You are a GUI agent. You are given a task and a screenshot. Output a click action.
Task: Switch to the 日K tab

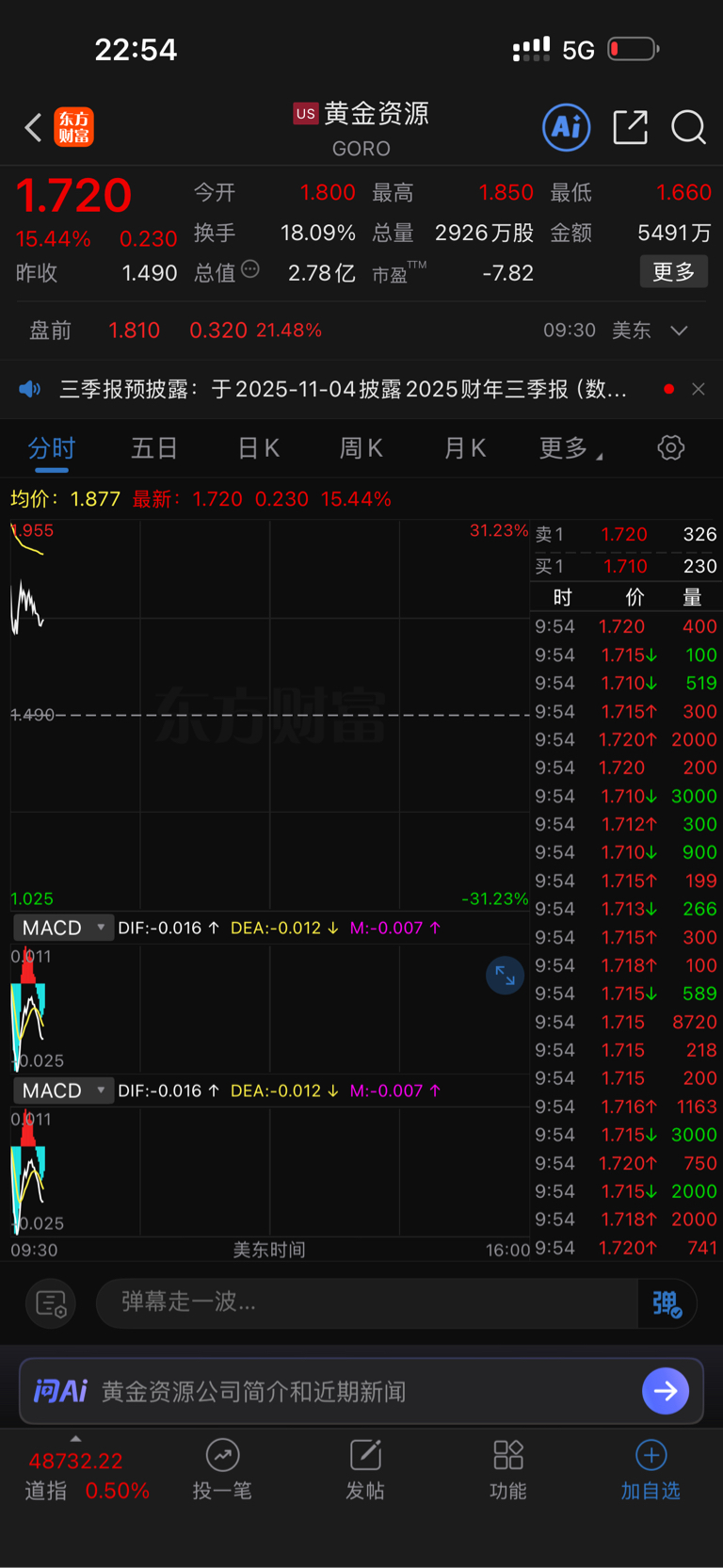[258, 448]
